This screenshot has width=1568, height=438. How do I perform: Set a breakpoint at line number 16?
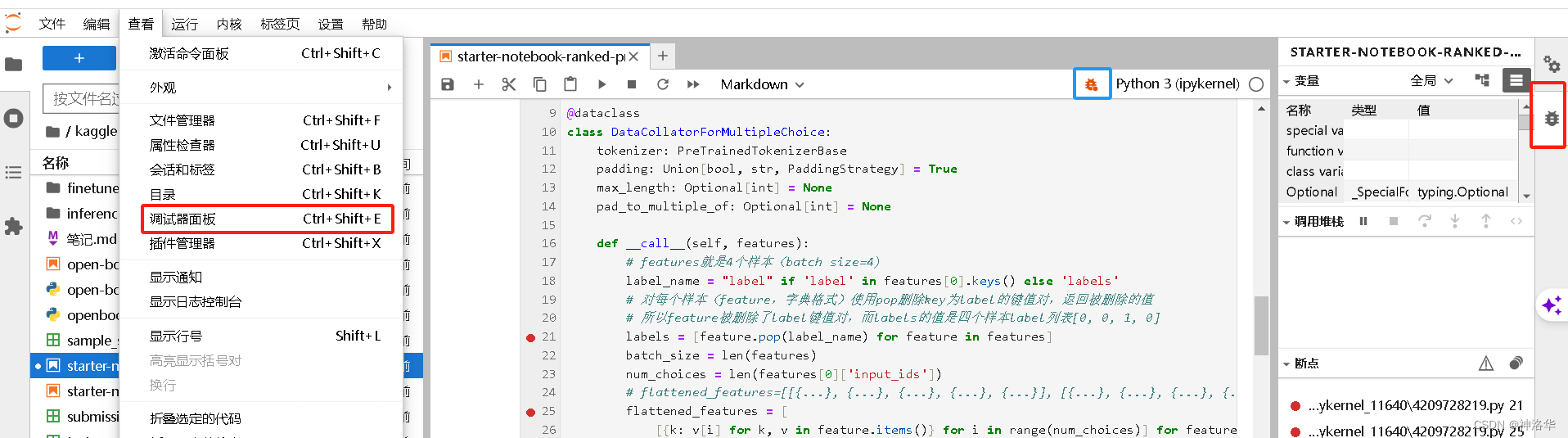coord(548,243)
